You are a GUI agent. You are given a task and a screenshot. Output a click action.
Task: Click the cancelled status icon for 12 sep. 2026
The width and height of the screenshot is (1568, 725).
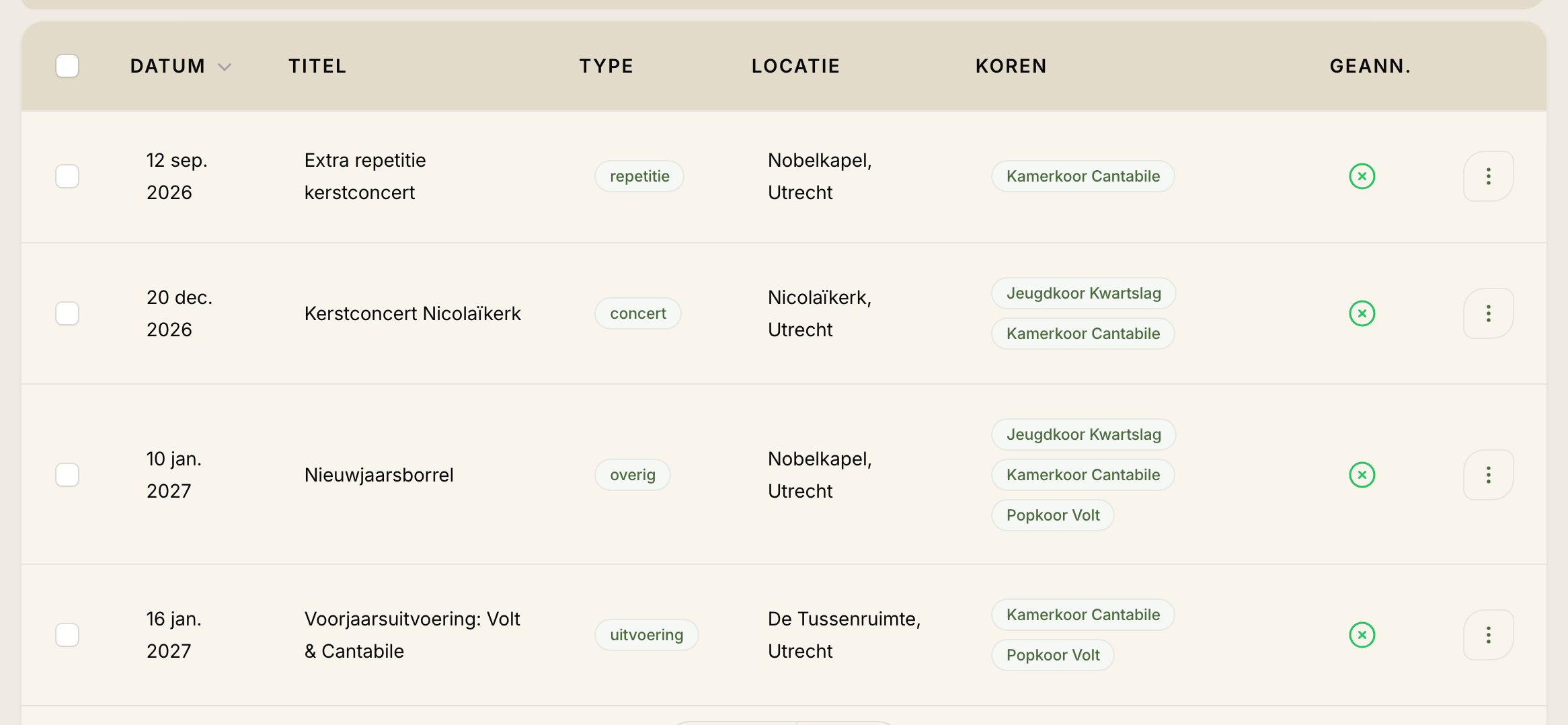coord(1362,176)
